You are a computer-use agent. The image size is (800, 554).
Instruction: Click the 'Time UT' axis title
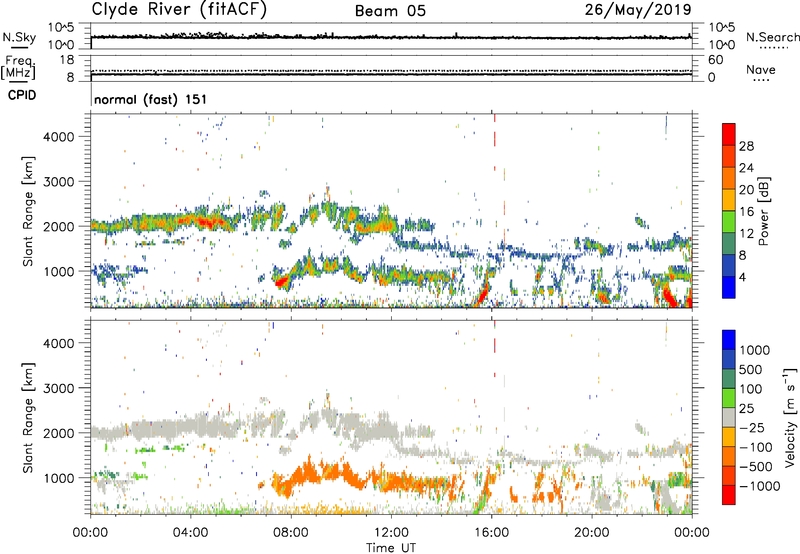(x=391, y=548)
